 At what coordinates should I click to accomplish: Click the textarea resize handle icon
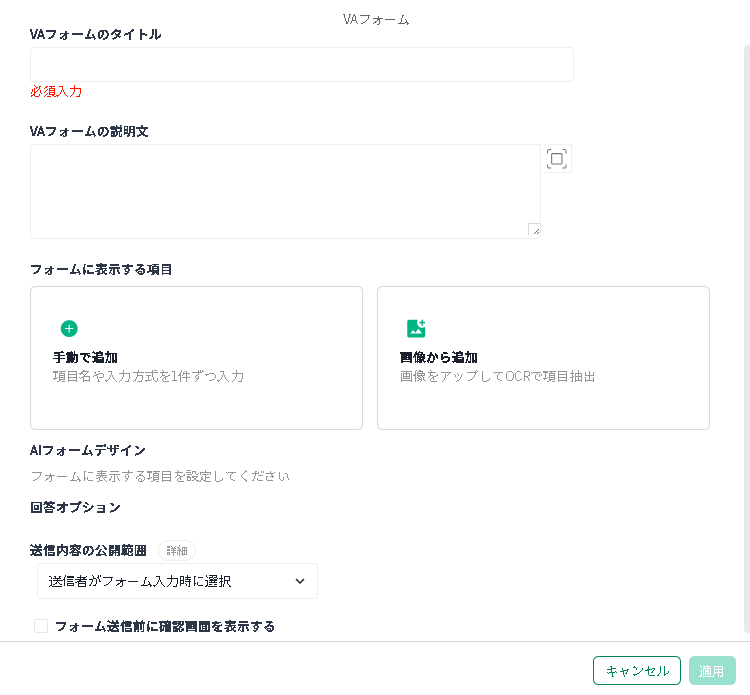(534, 229)
